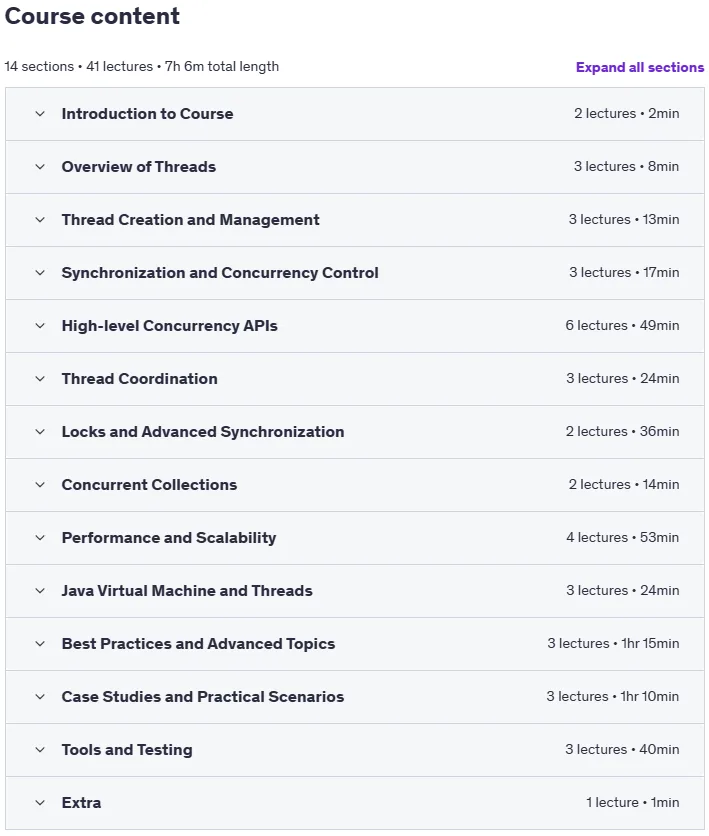This screenshot has width=709, height=836.
Task: Click '3 lectures • 1hr 15min' duration text
Action: point(613,644)
